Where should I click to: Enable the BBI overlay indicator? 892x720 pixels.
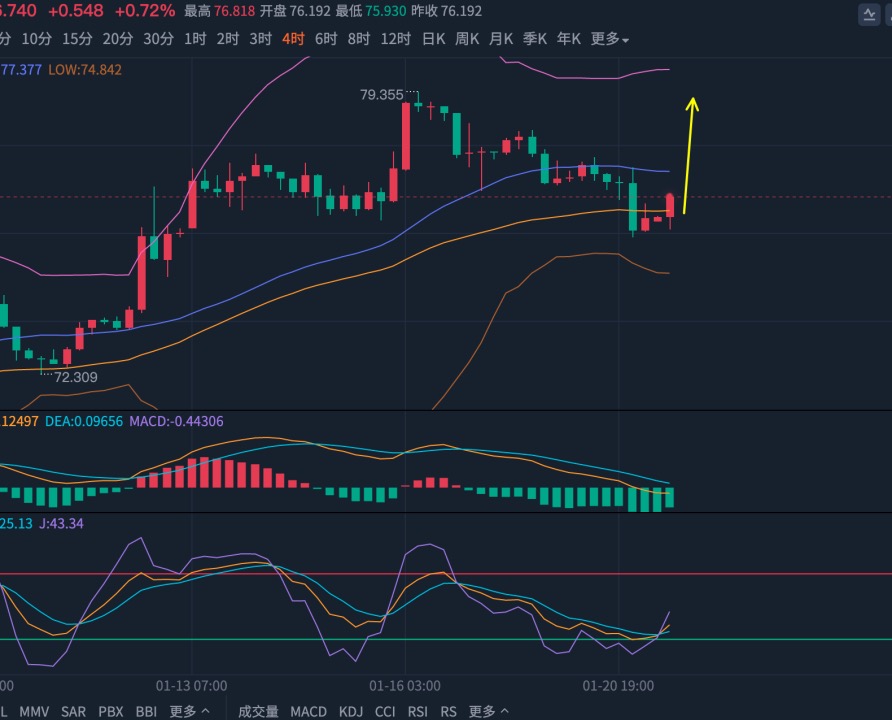click(146, 711)
